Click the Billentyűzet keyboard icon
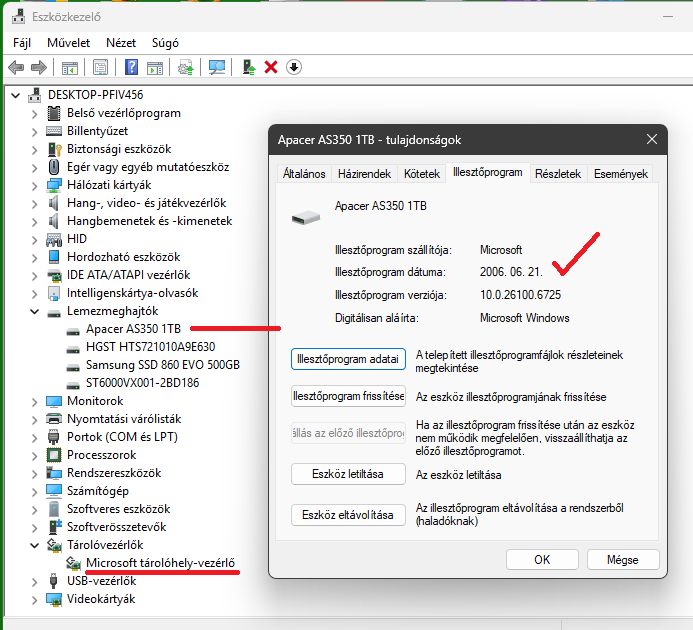Image resolution: width=693 pixels, height=630 pixels. click(x=54, y=131)
